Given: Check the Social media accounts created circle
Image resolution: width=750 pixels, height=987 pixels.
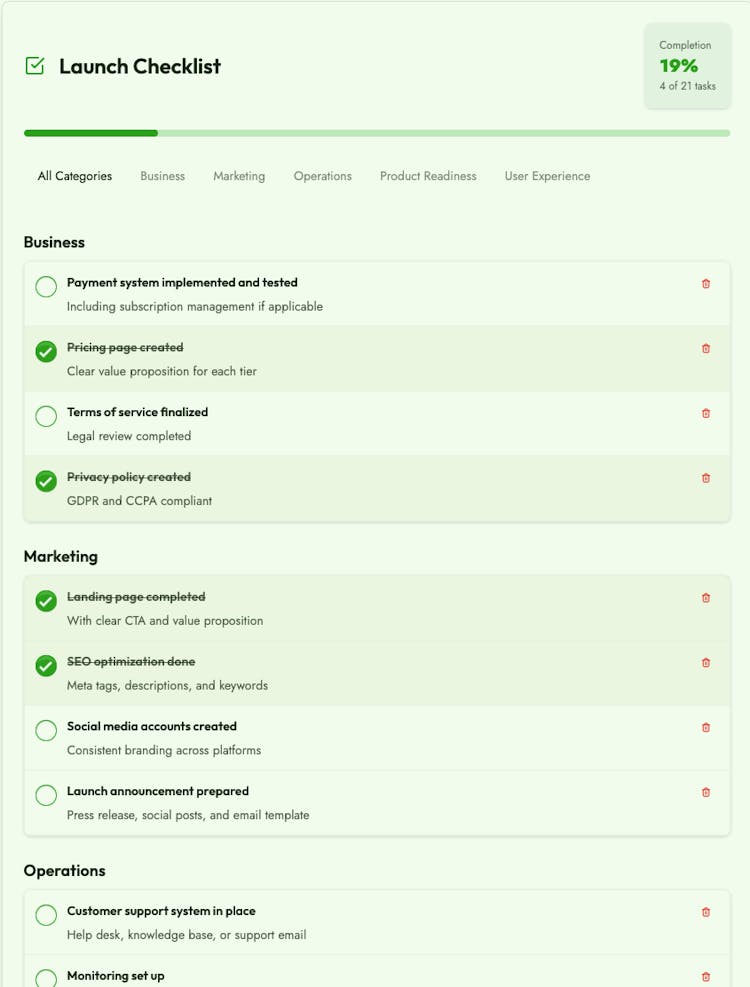Looking at the screenshot, I should click(x=46, y=730).
